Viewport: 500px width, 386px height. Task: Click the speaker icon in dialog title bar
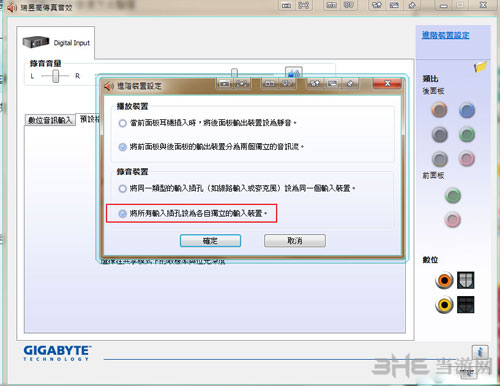[x=109, y=86]
